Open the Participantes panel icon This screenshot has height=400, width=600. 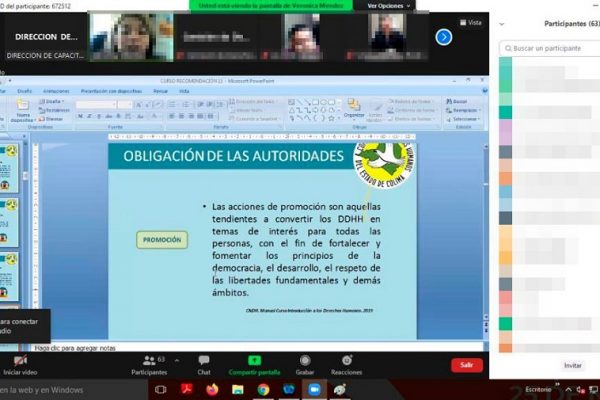pos(149,360)
